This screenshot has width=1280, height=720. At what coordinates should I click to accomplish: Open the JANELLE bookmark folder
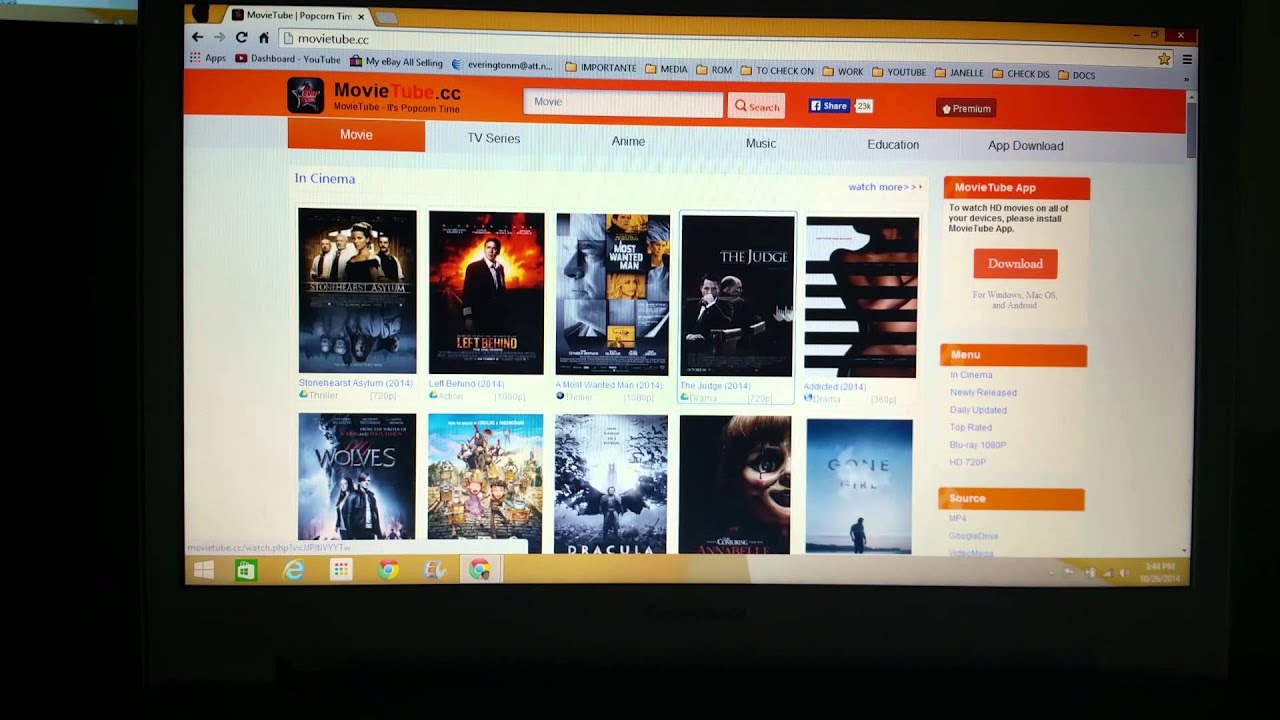pyautogui.click(x=959, y=73)
